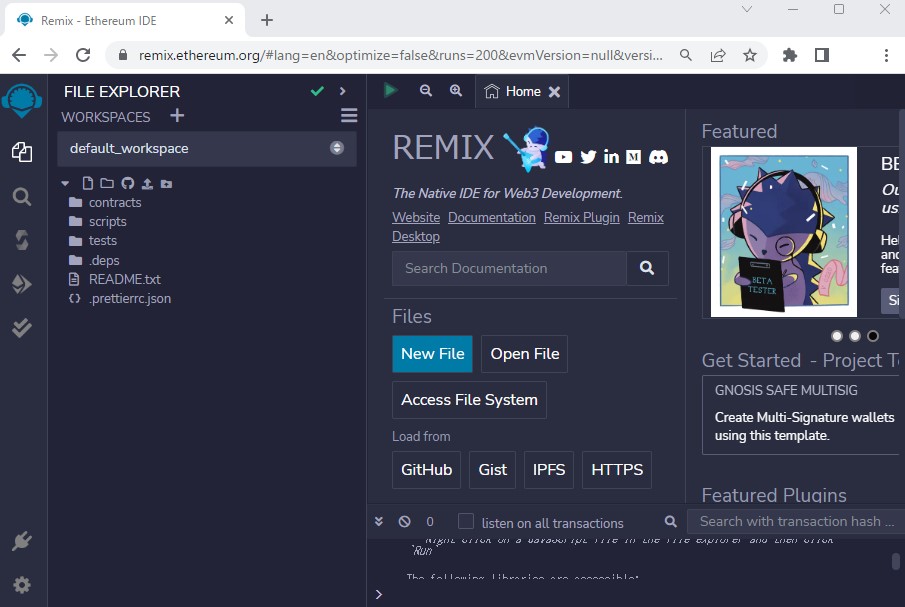The height and width of the screenshot is (607, 905).
Task: Open .prettierrc.json in file tree
Action: (x=130, y=299)
